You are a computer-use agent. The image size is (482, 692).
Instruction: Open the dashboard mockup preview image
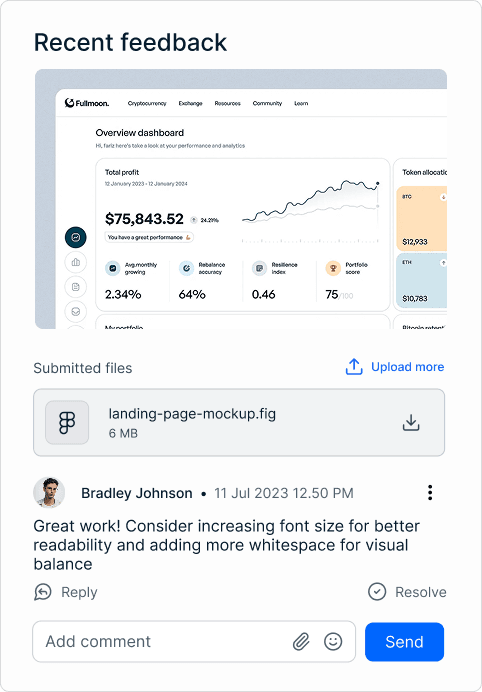(241, 199)
